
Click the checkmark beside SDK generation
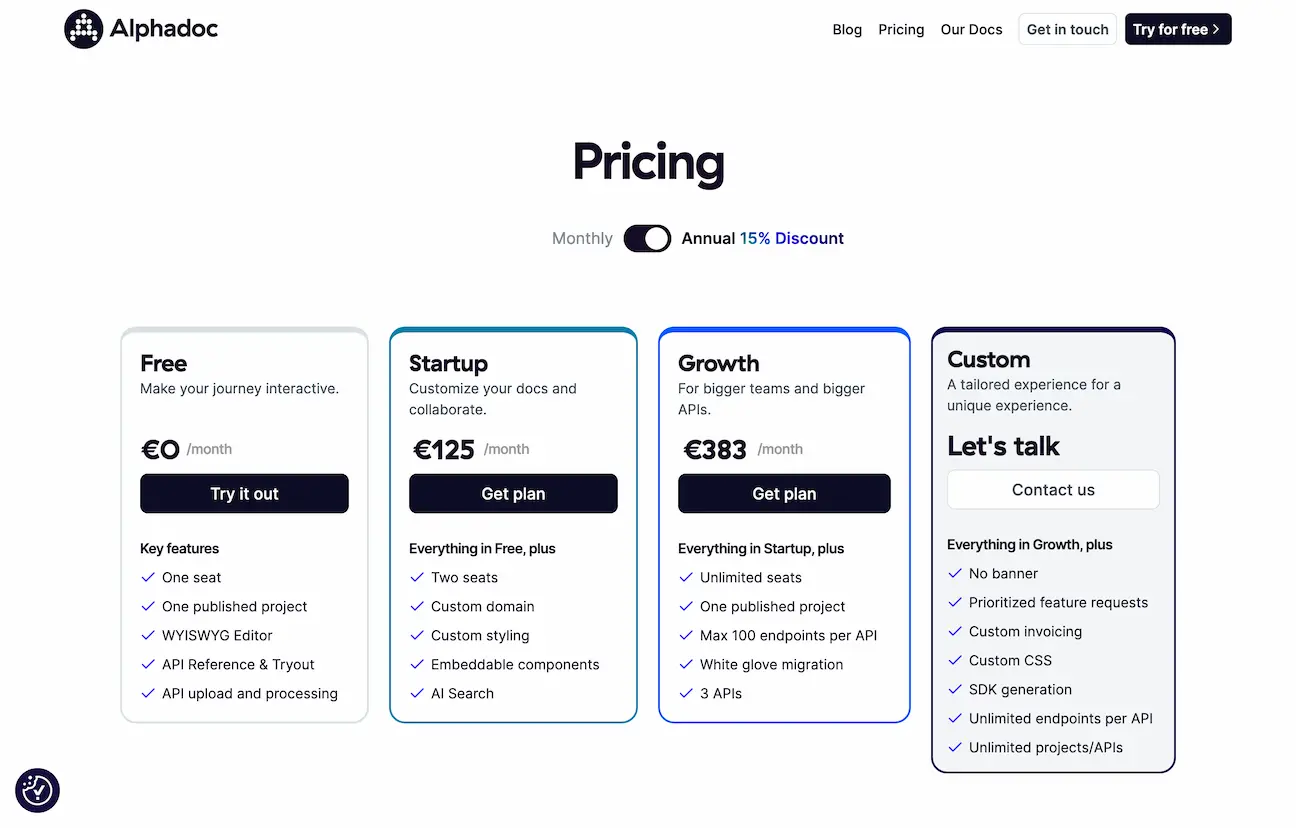click(x=954, y=689)
